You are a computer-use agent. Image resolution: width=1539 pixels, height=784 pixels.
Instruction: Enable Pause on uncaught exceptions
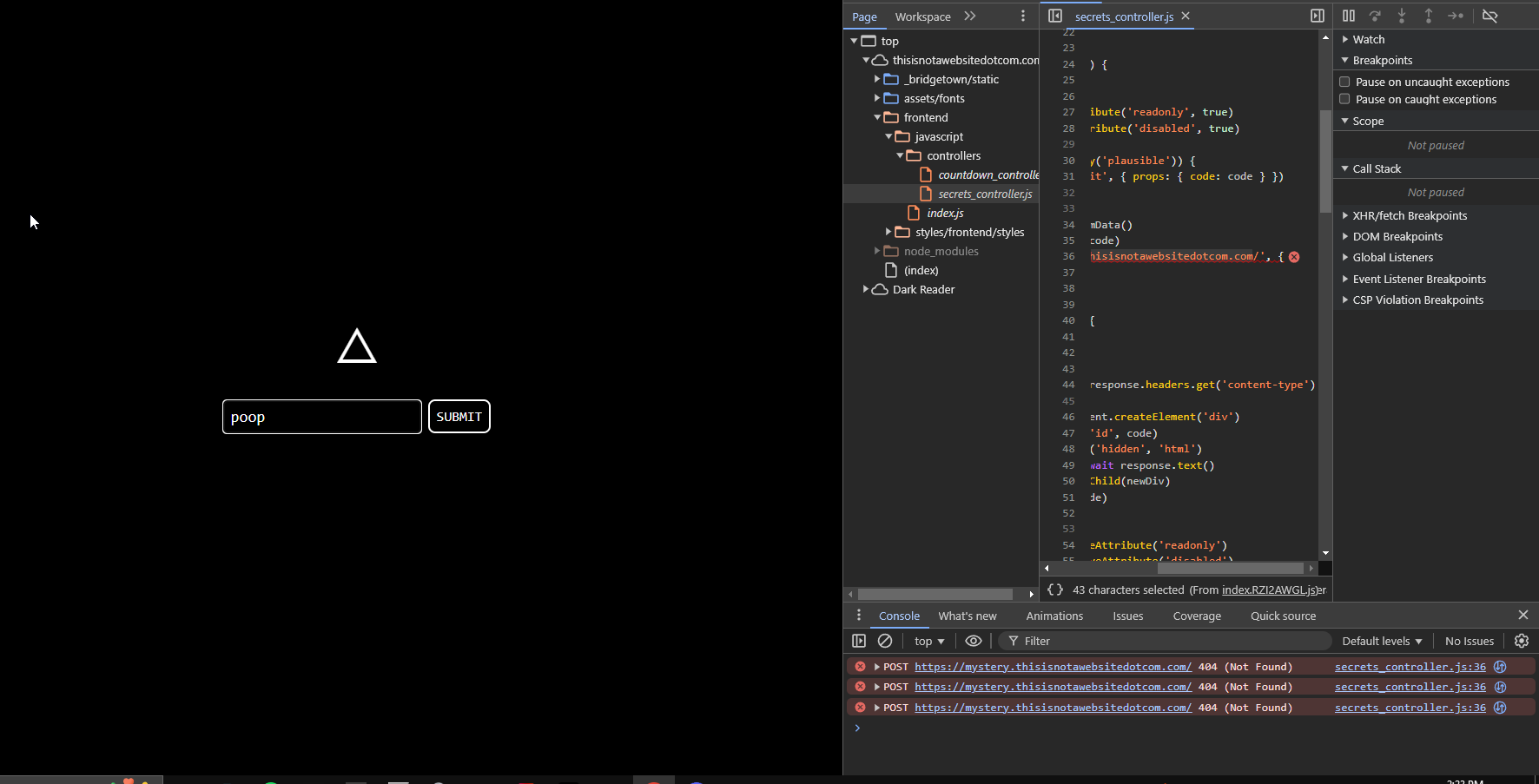coord(1344,82)
